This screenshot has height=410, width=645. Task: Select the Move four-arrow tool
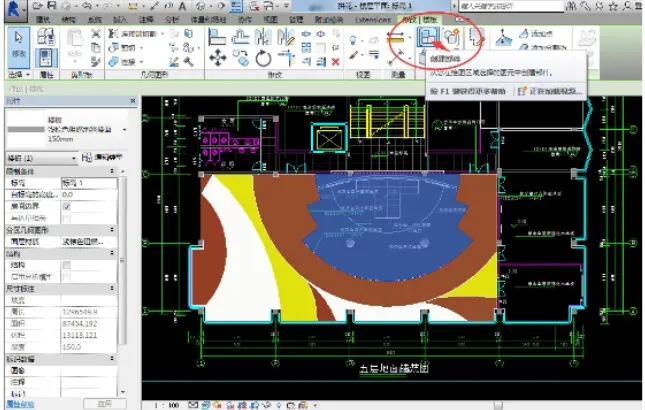click(x=218, y=58)
